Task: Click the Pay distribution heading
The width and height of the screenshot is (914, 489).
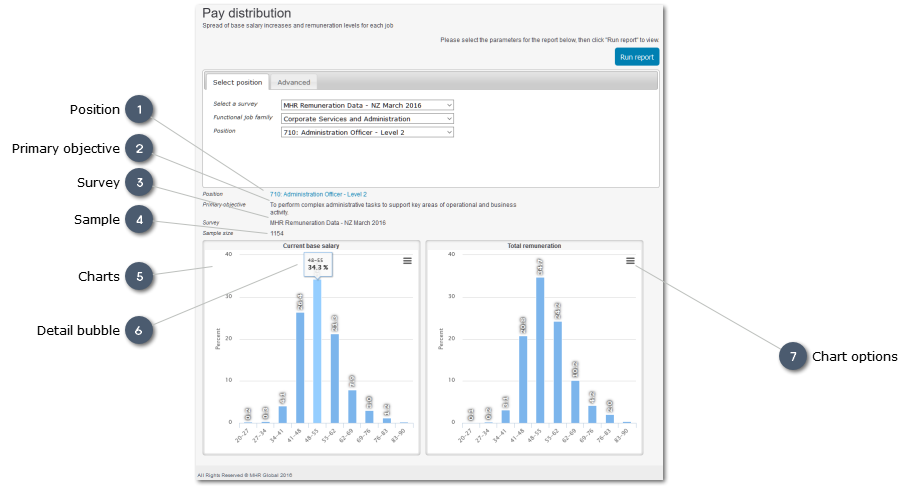Action: pyautogui.click(x=247, y=13)
